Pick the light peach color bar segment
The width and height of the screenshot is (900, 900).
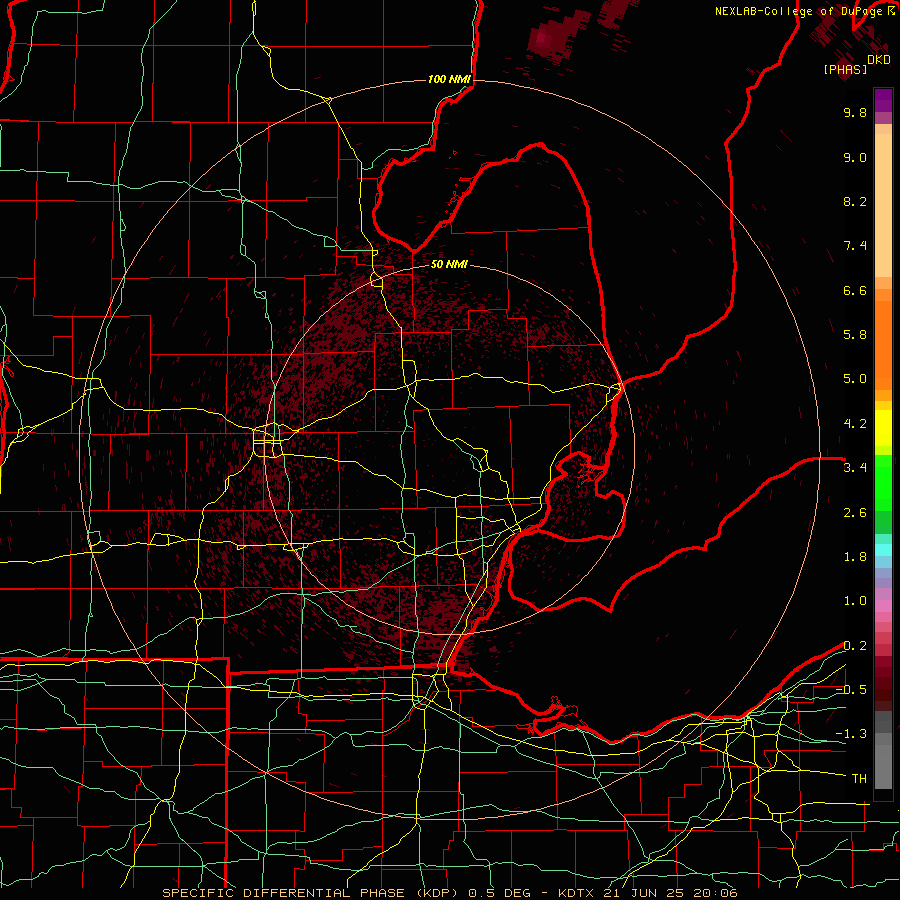(x=883, y=207)
